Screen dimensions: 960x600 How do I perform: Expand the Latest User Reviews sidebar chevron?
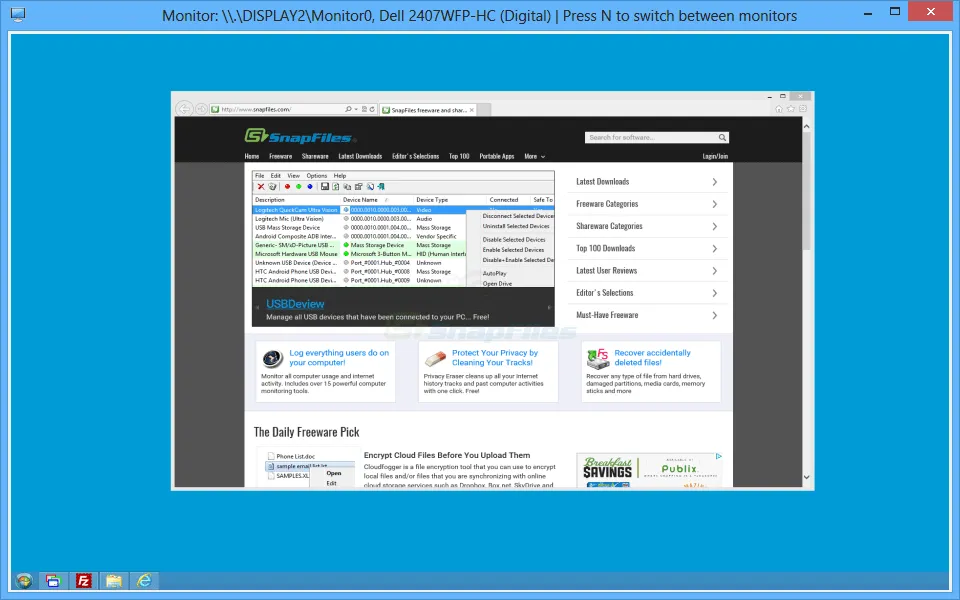point(714,271)
